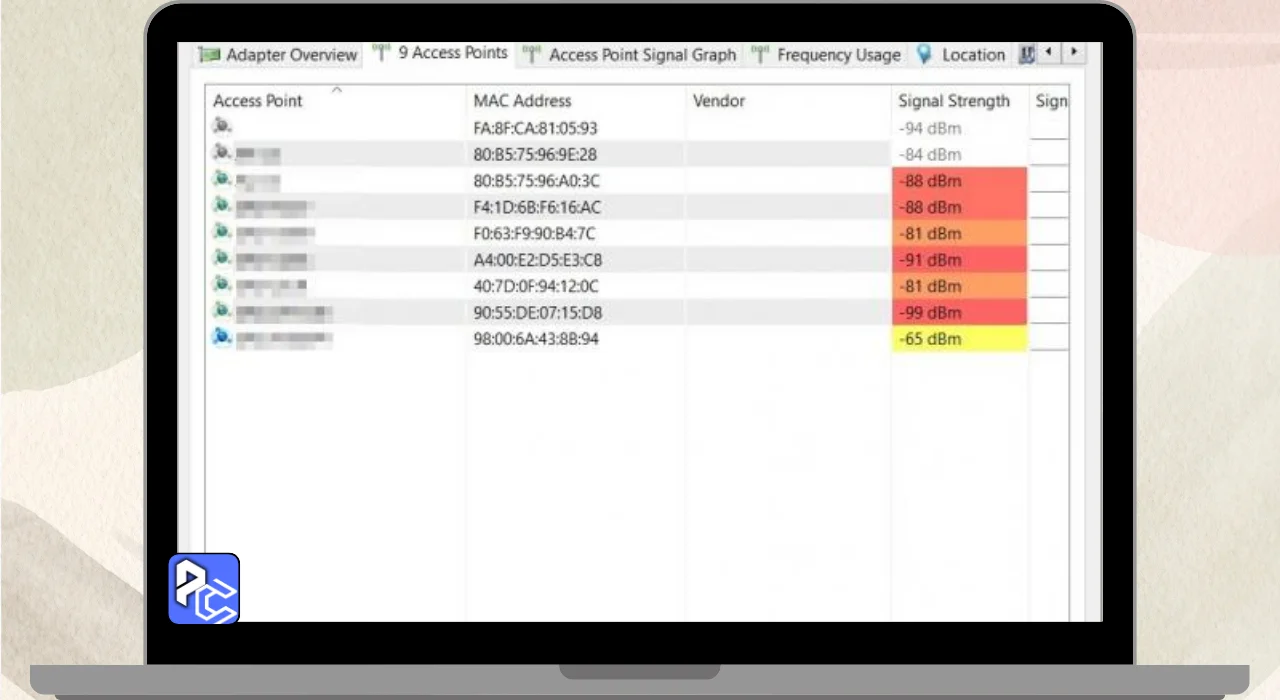Go to the Location tab
The width and height of the screenshot is (1280, 700).
pyautogui.click(x=961, y=55)
